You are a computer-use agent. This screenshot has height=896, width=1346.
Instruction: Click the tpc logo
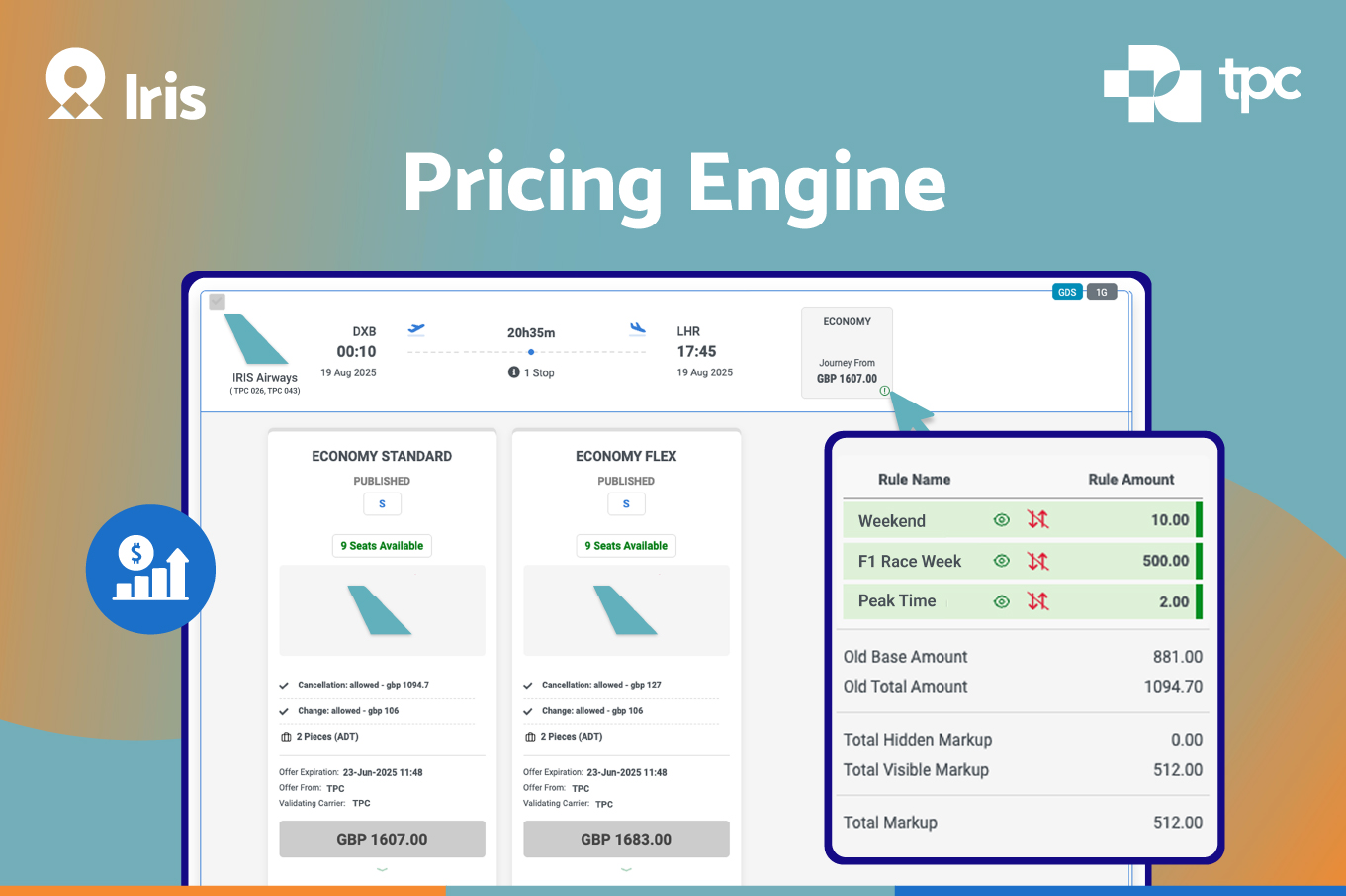click(x=1203, y=83)
